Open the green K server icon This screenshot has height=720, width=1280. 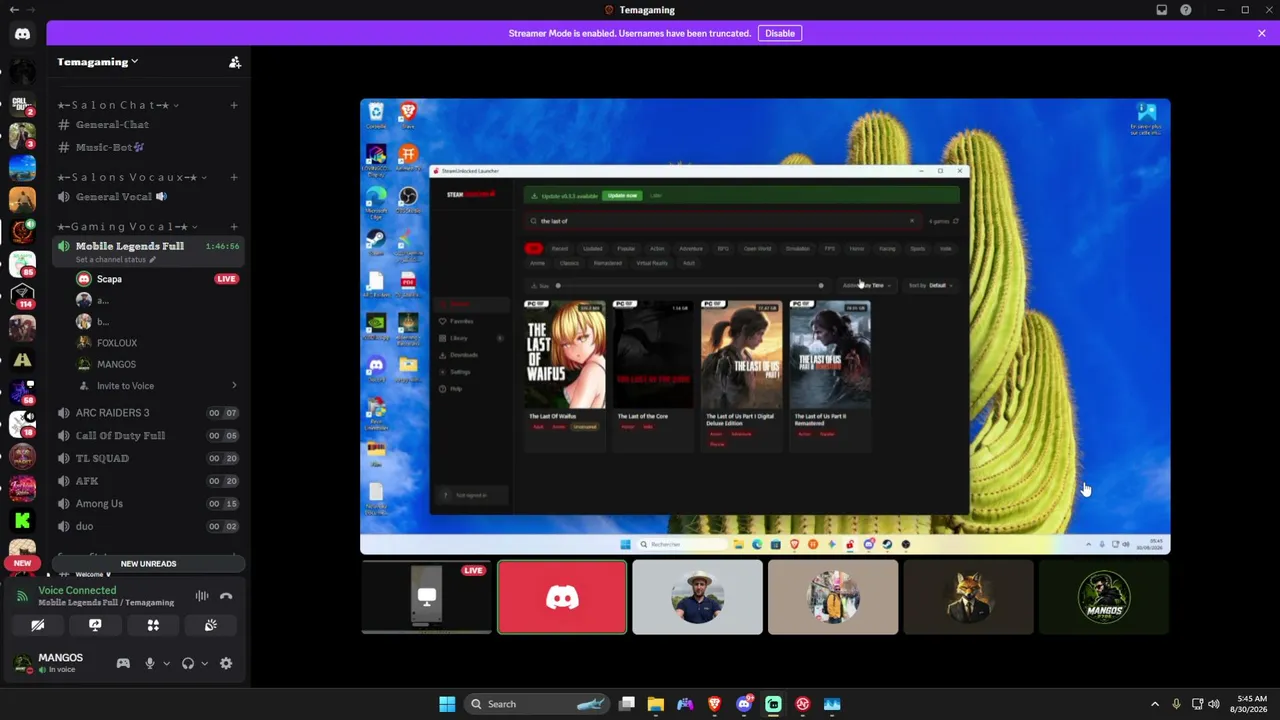pyautogui.click(x=22, y=520)
